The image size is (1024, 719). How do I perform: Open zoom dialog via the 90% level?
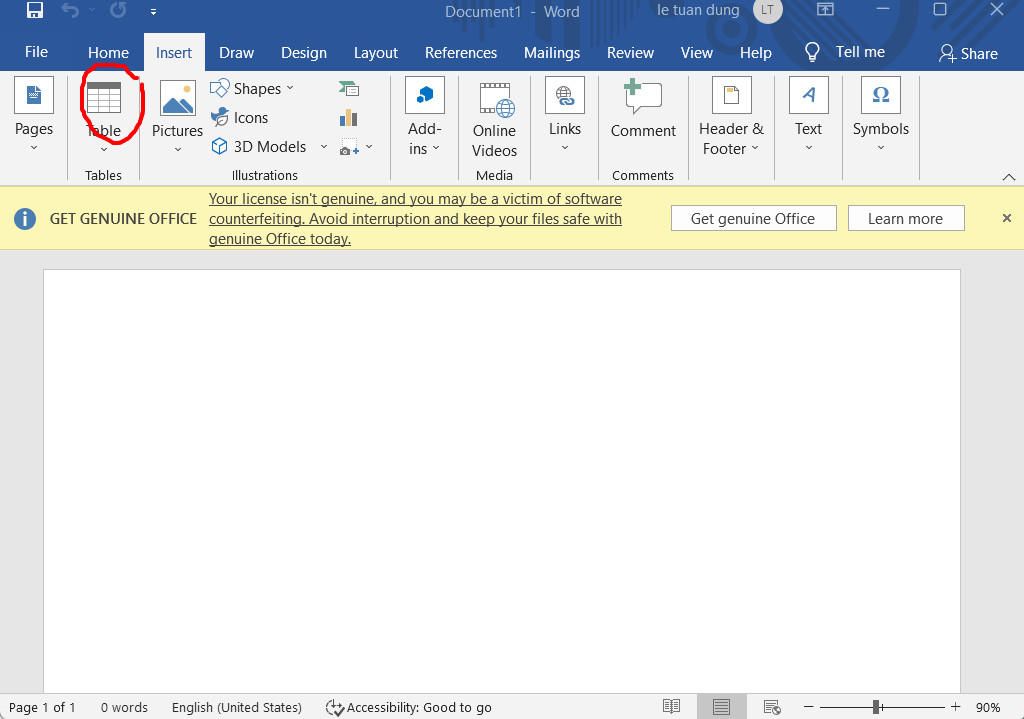tap(988, 707)
